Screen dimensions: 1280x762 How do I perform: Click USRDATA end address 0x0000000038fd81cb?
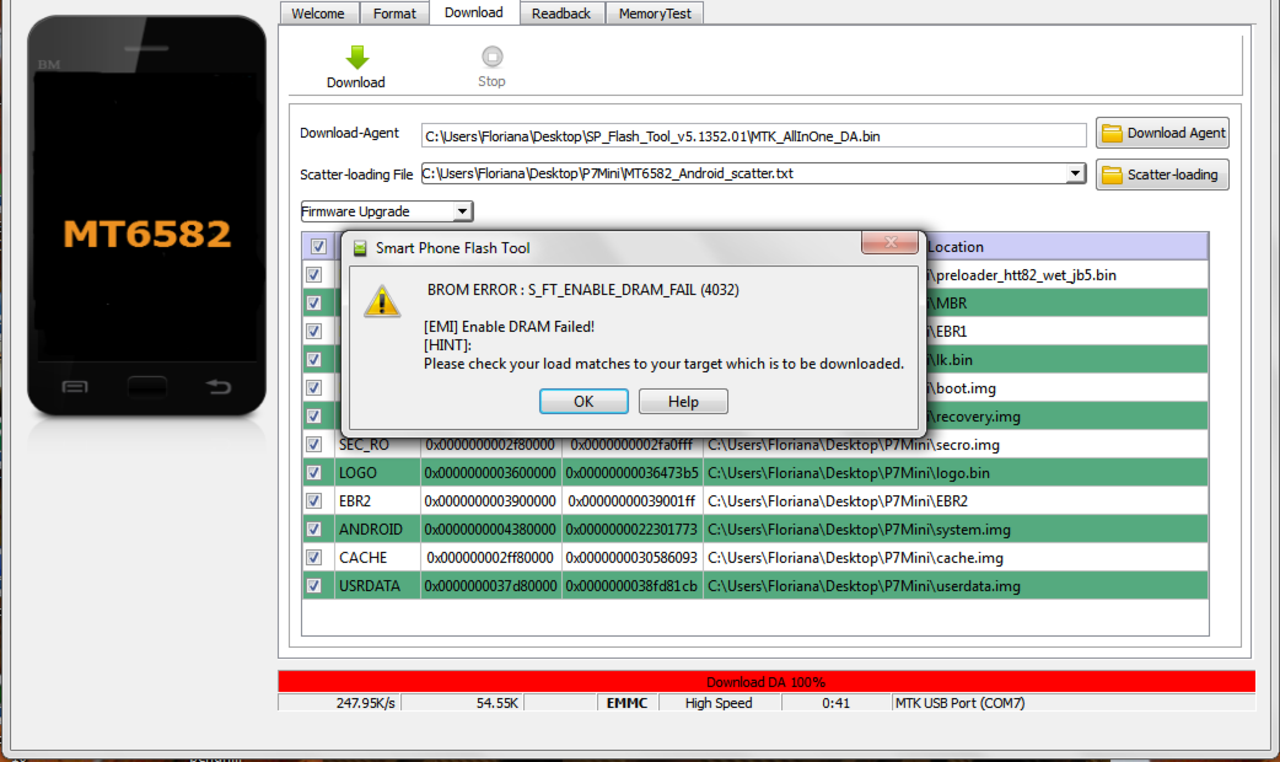coord(632,586)
